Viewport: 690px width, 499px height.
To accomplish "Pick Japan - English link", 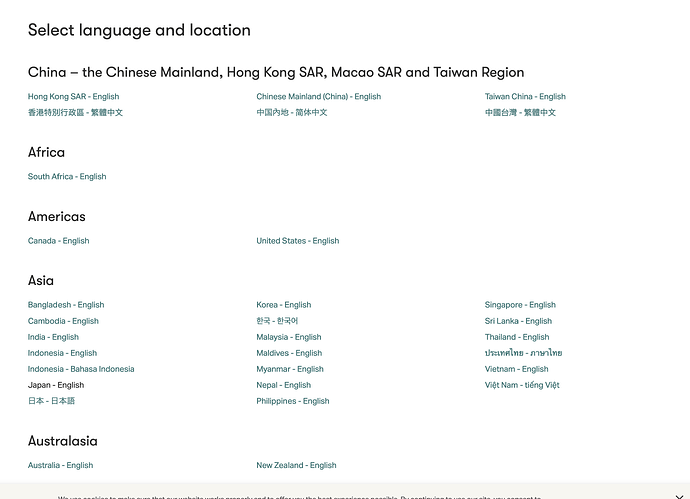I will tap(56, 385).
